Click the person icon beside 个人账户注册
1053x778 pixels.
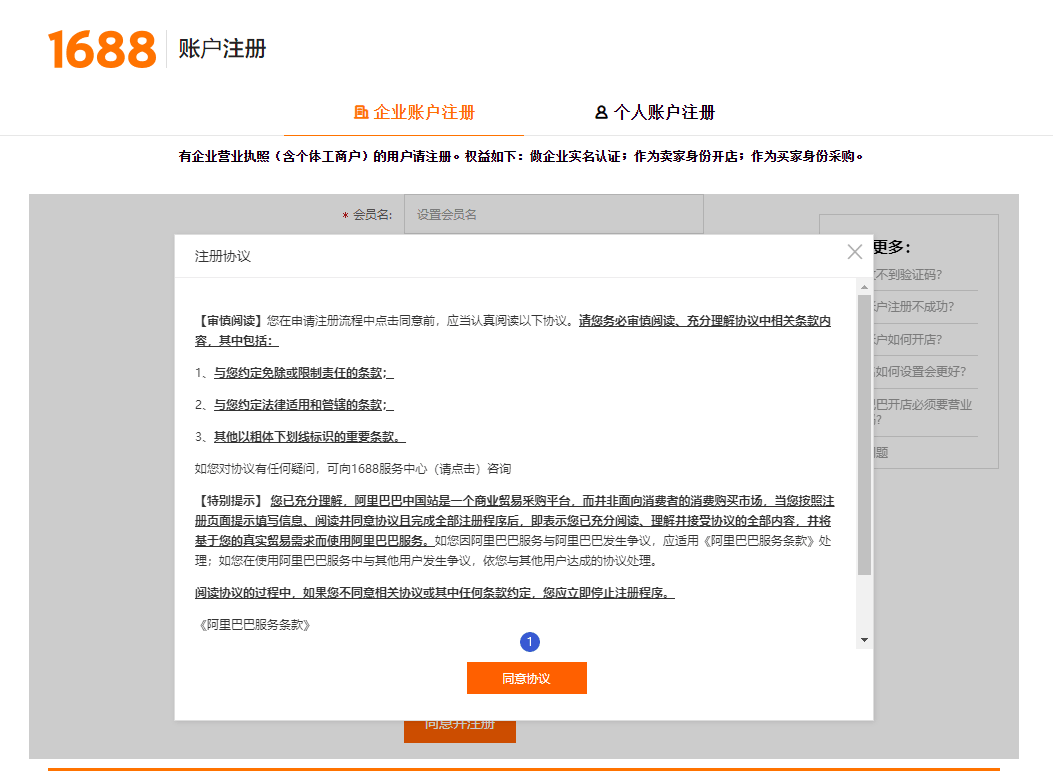(601, 113)
